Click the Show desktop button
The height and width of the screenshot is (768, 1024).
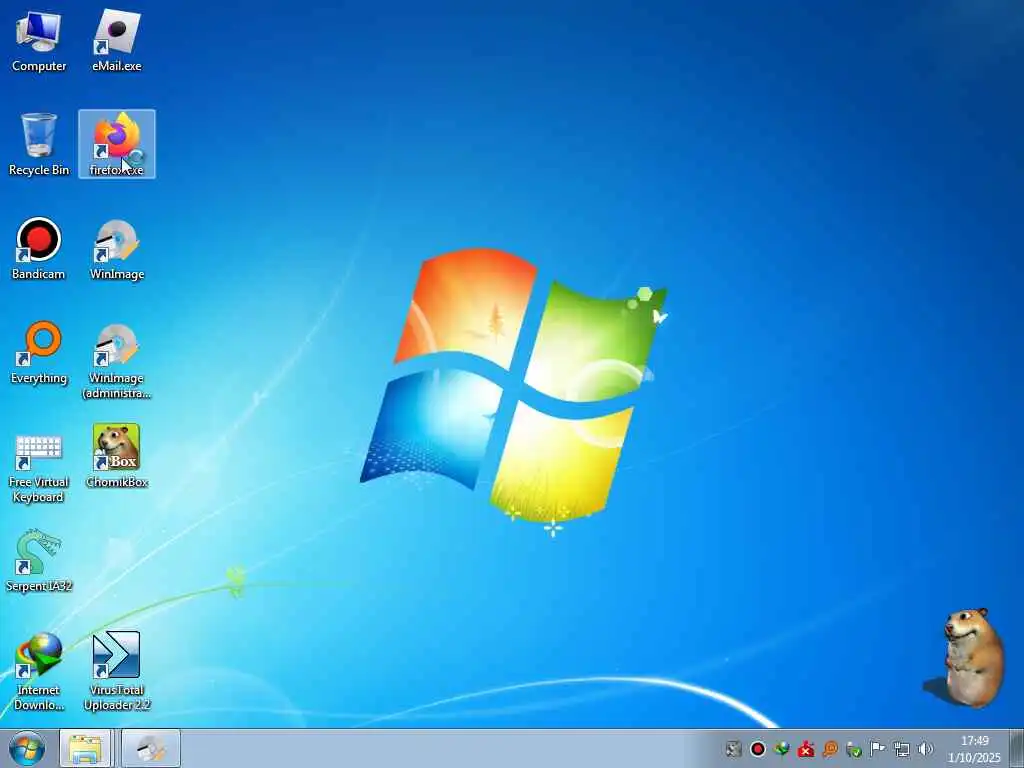1017,748
